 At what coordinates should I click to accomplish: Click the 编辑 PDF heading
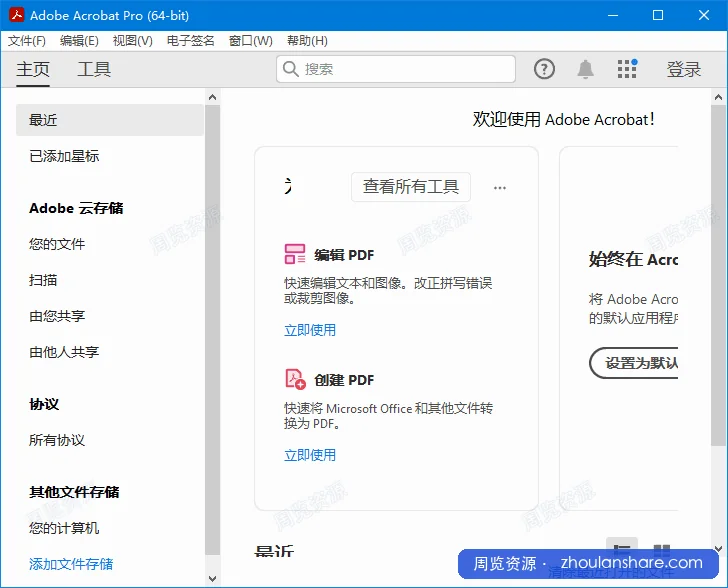(x=344, y=255)
